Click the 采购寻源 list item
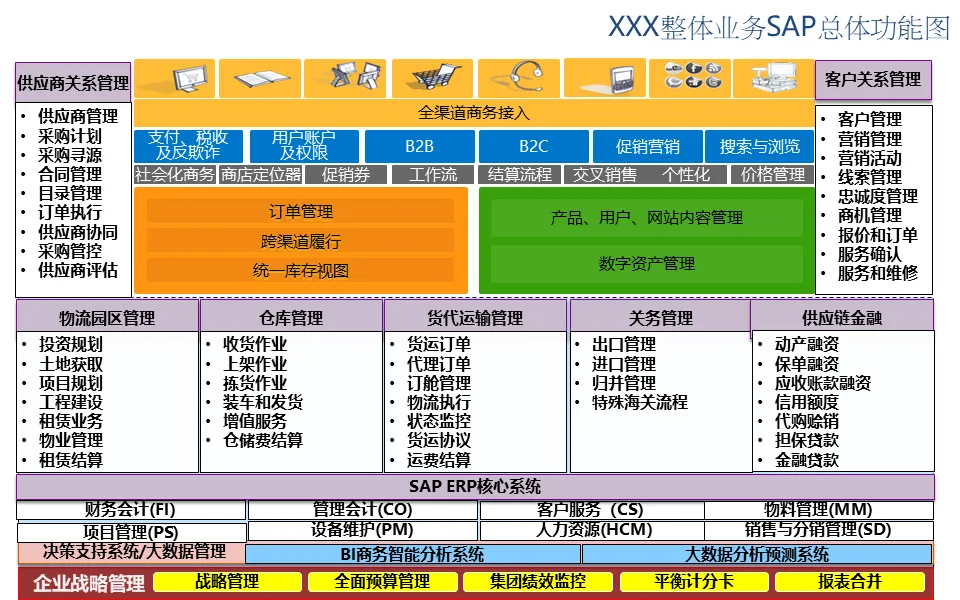This screenshot has height=600, width=960. coord(70,155)
